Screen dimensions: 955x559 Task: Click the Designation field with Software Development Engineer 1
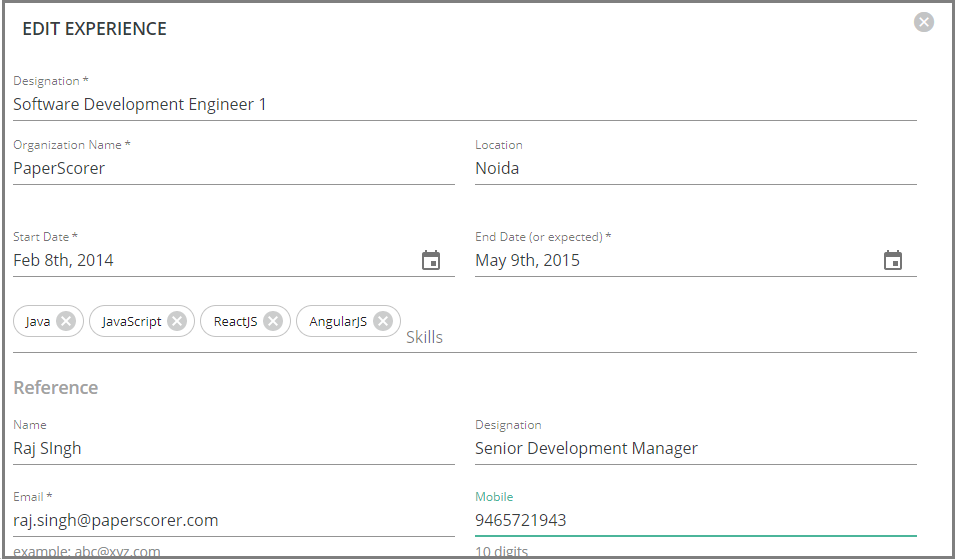point(464,105)
